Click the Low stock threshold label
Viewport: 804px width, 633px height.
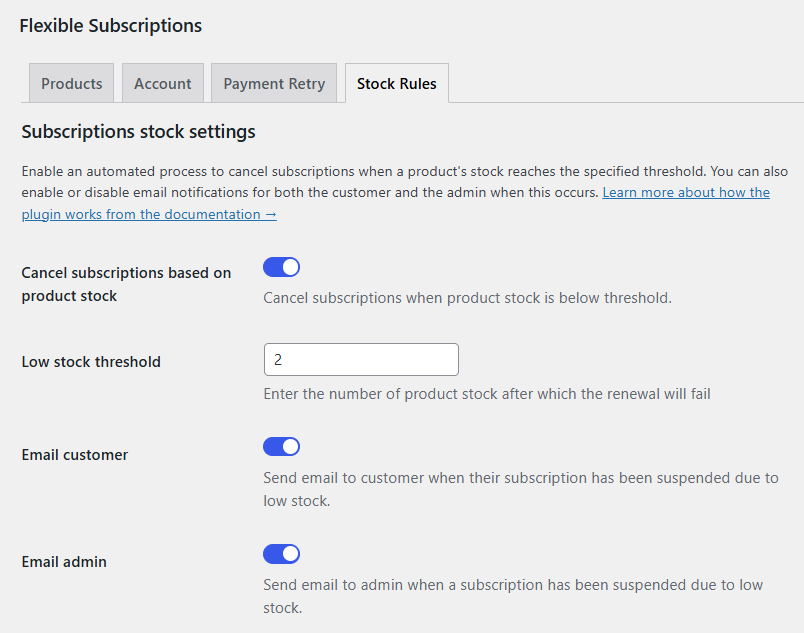pos(91,362)
